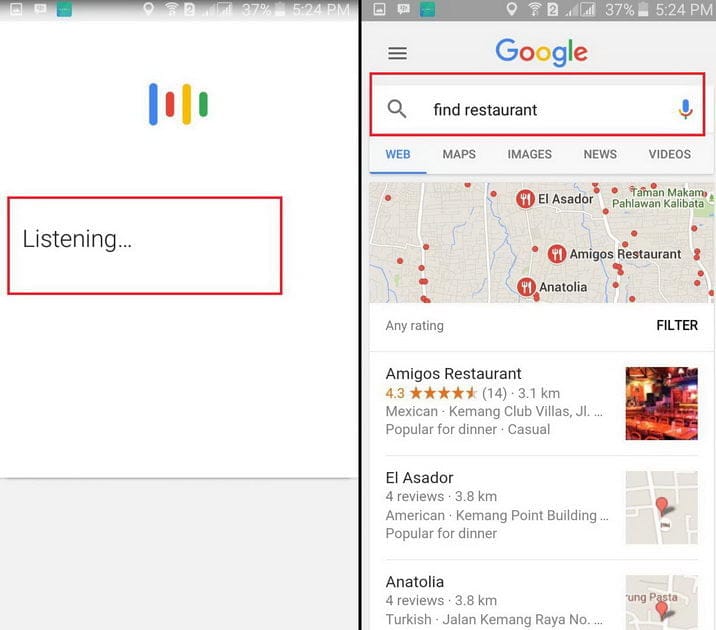The image size is (716, 630).
Task: Tap the magnifying glass search icon
Action: [x=397, y=109]
